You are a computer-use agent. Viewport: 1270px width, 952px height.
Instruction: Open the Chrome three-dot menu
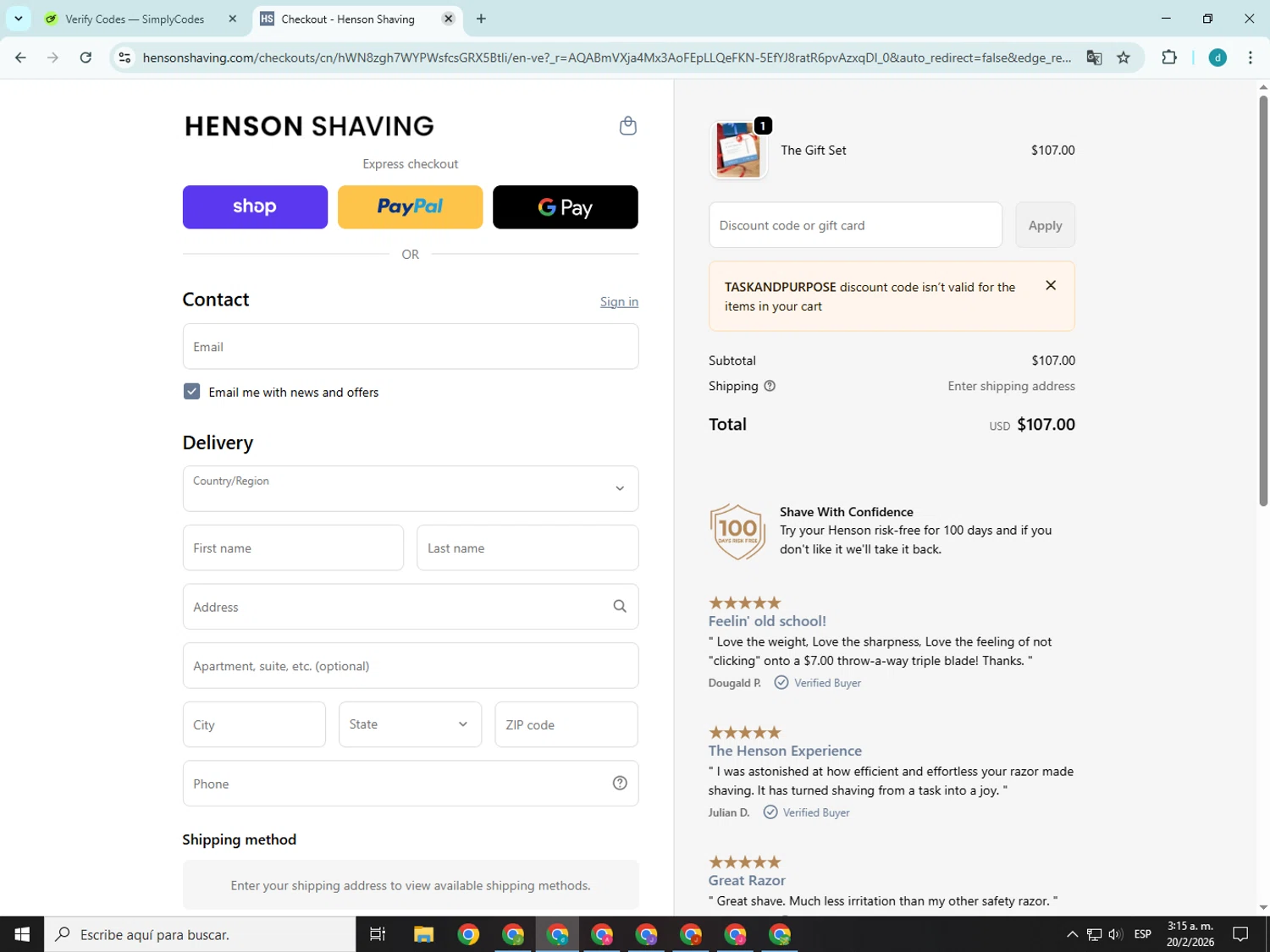tap(1251, 58)
